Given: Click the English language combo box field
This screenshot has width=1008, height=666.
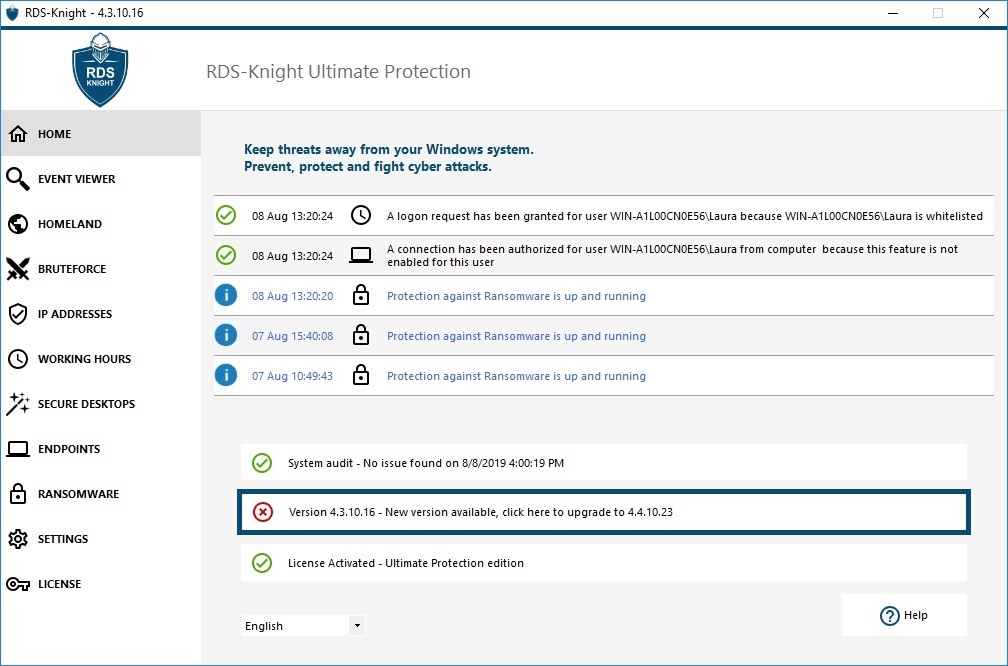Looking at the screenshot, I should pyautogui.click(x=303, y=626).
